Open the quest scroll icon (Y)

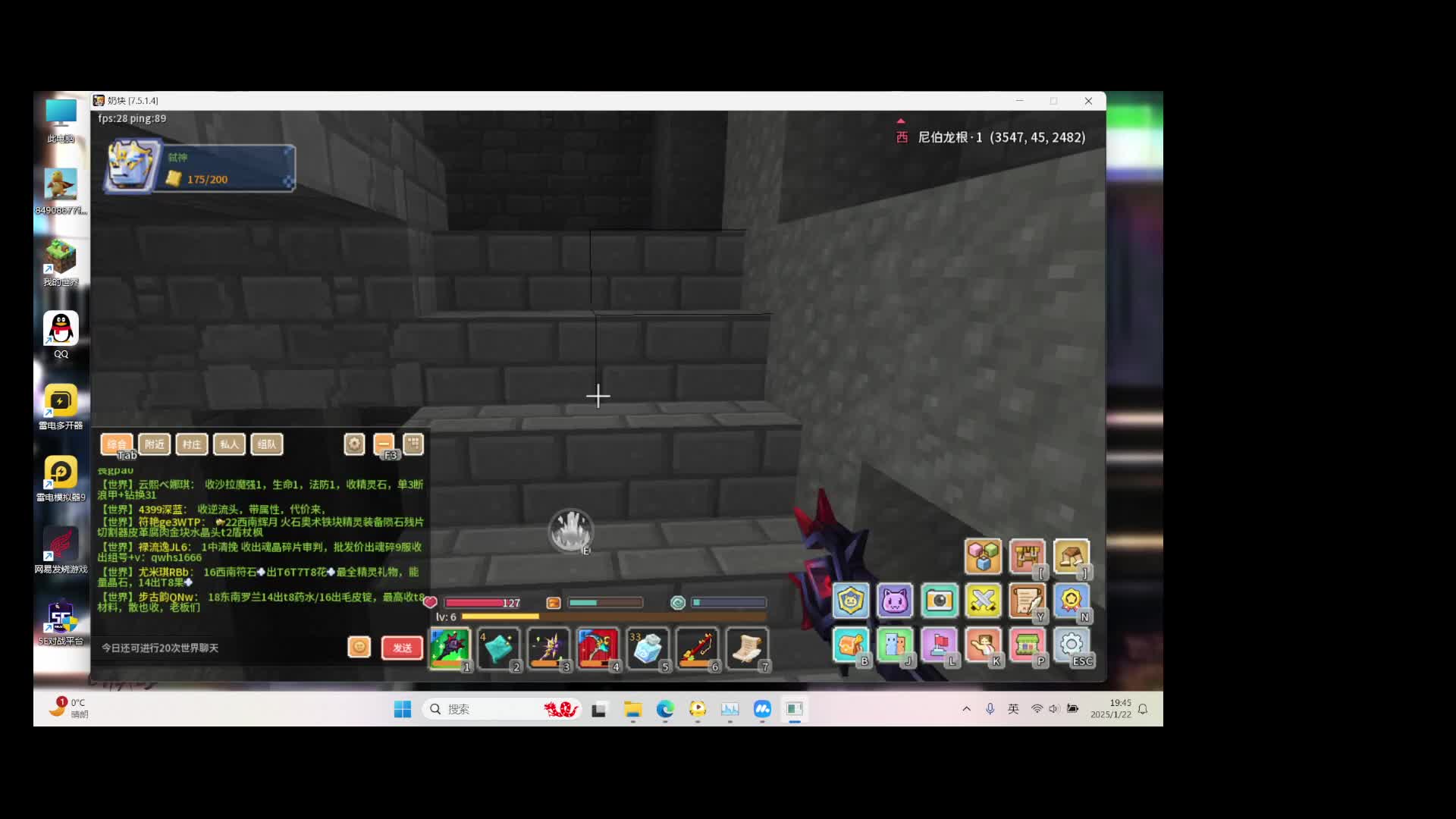click(1027, 601)
